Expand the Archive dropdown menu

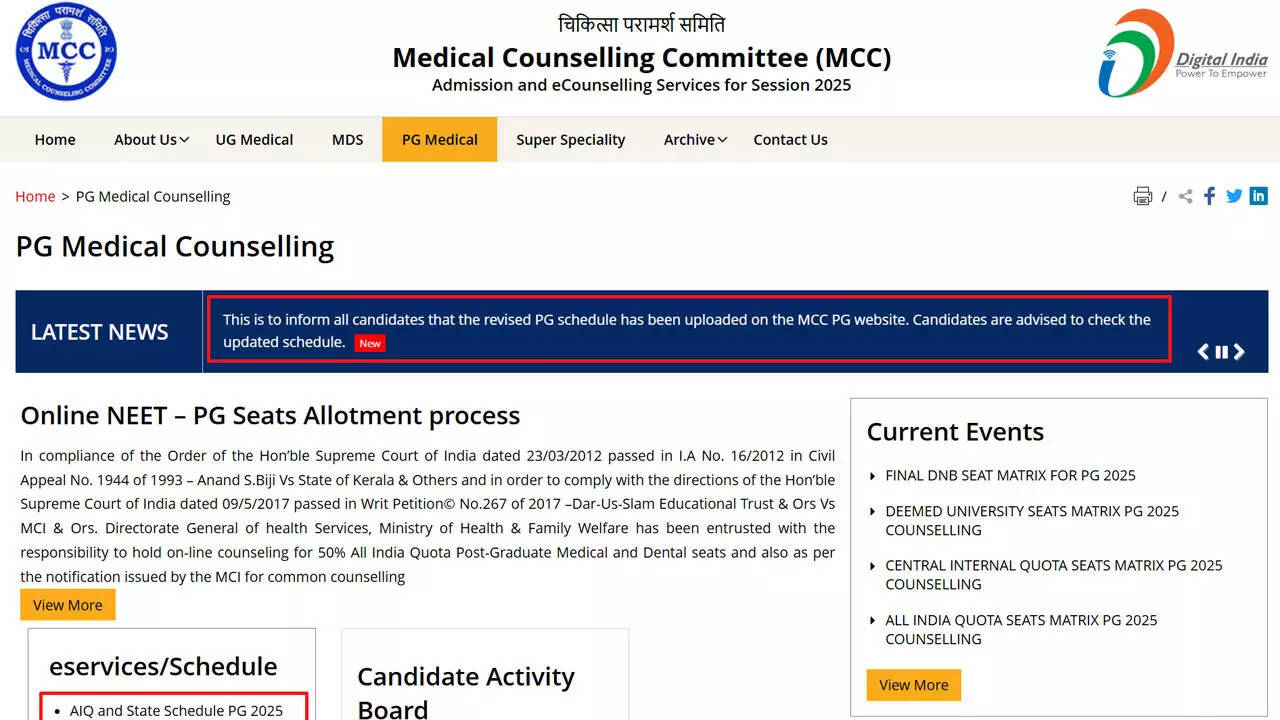(x=695, y=140)
